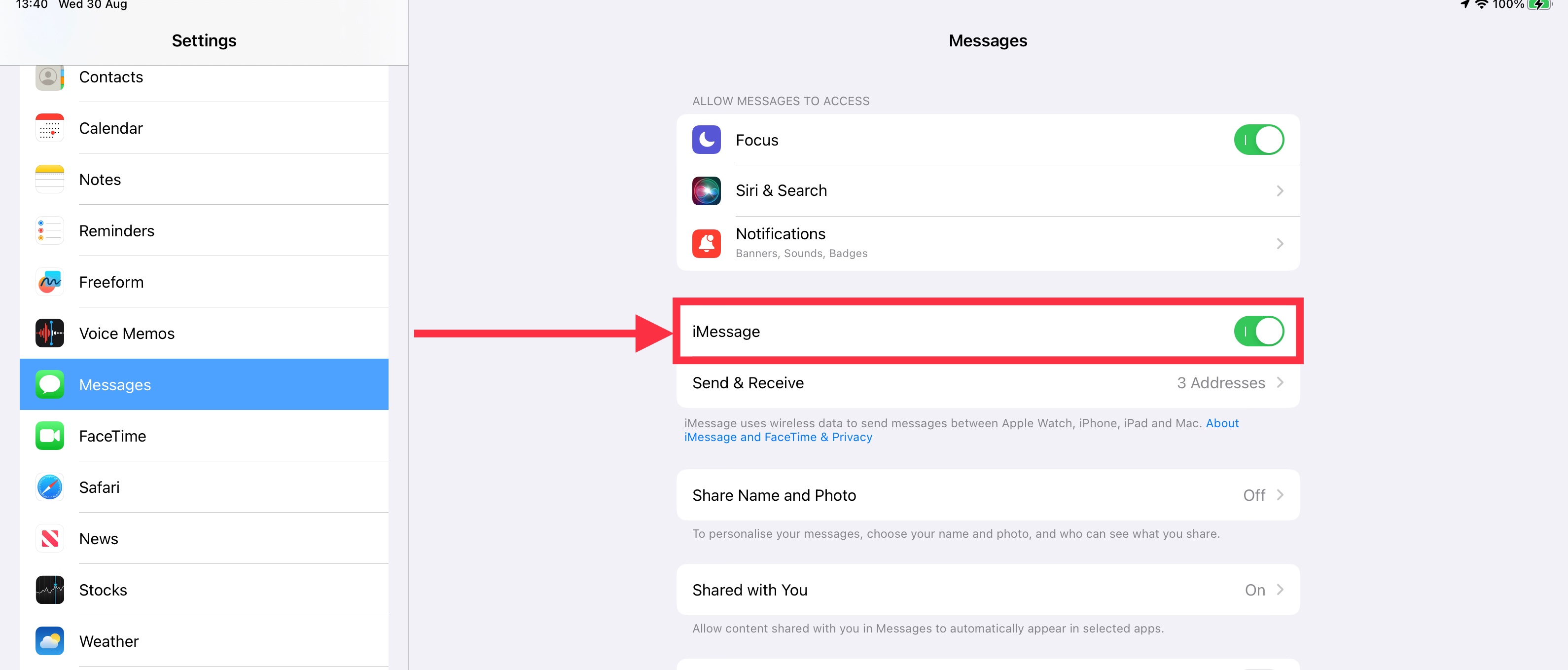
Task: Expand Siri & Search chevron
Action: pyautogui.click(x=1280, y=191)
